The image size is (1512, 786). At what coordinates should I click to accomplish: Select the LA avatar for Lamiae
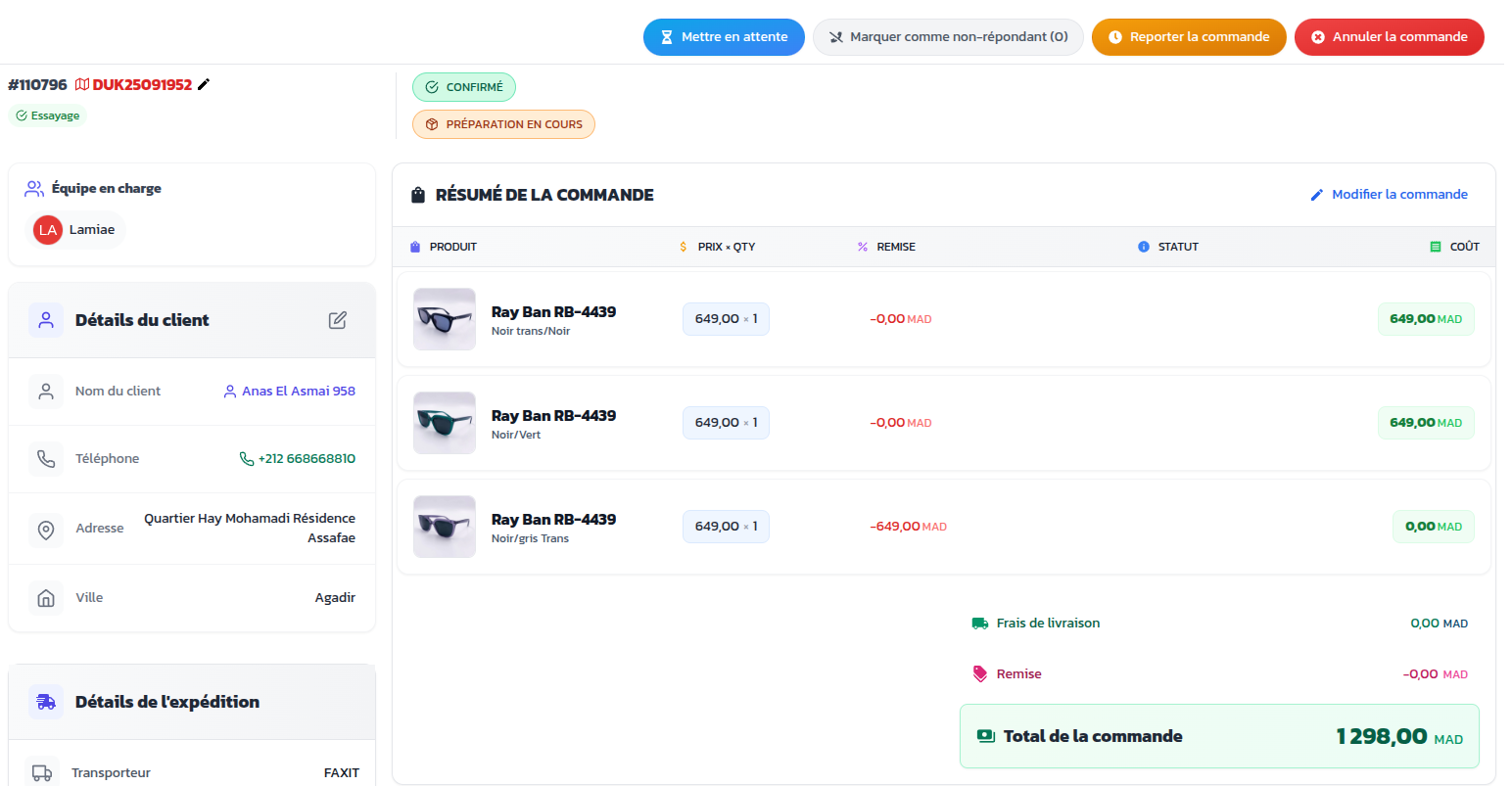[48, 230]
